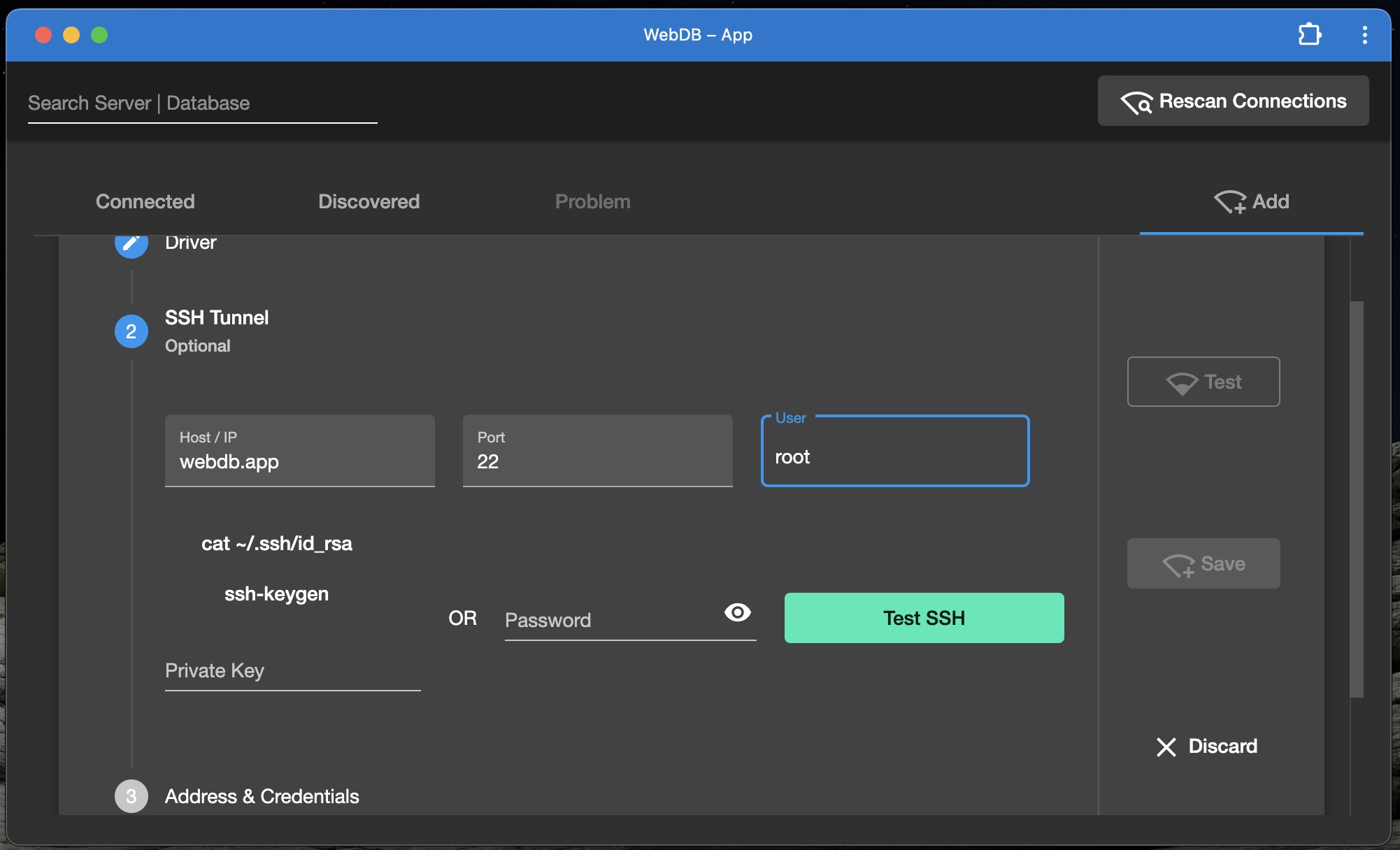
Task: Click the Rescan Connections button
Action: point(1233,101)
